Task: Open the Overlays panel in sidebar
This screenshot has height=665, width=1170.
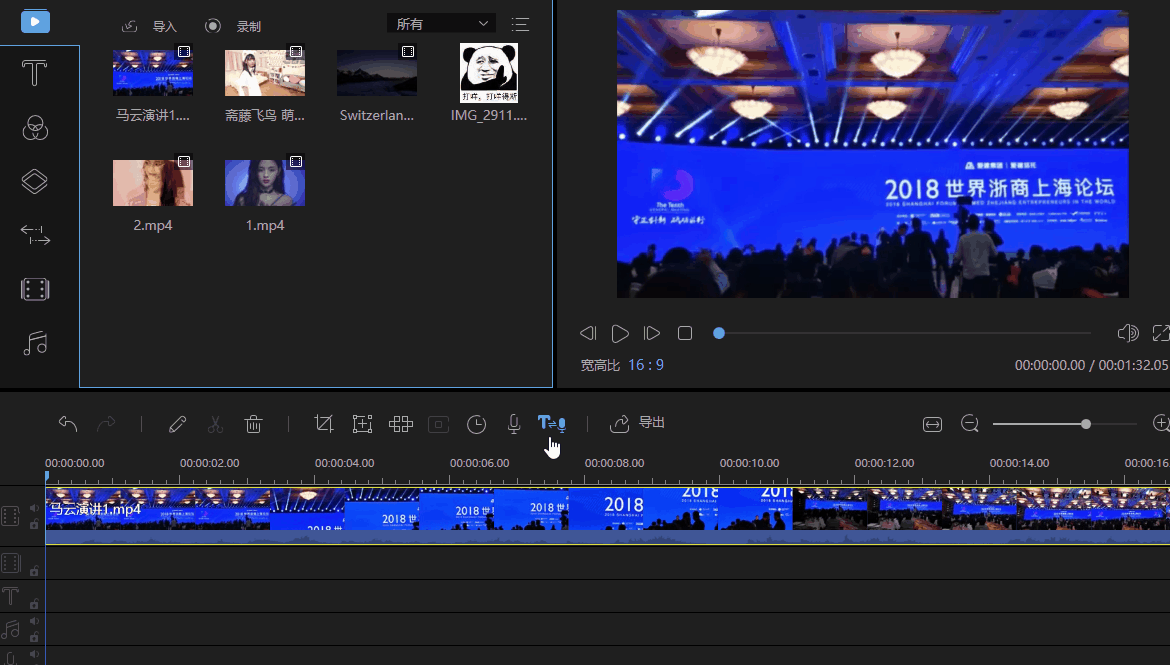Action: pos(35,181)
